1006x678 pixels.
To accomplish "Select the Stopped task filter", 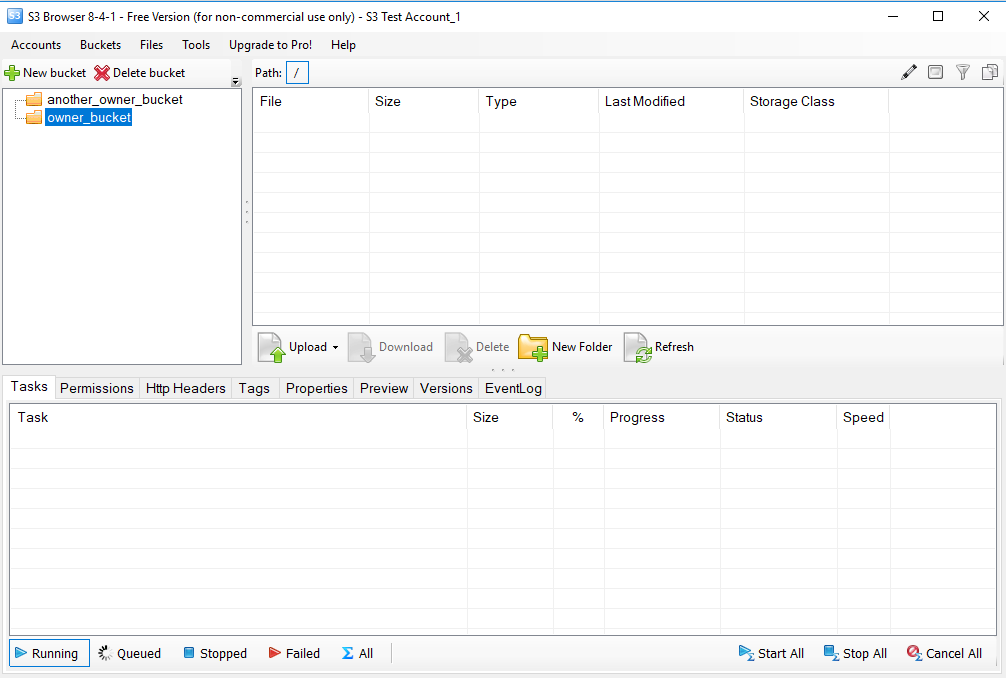I will [215, 653].
